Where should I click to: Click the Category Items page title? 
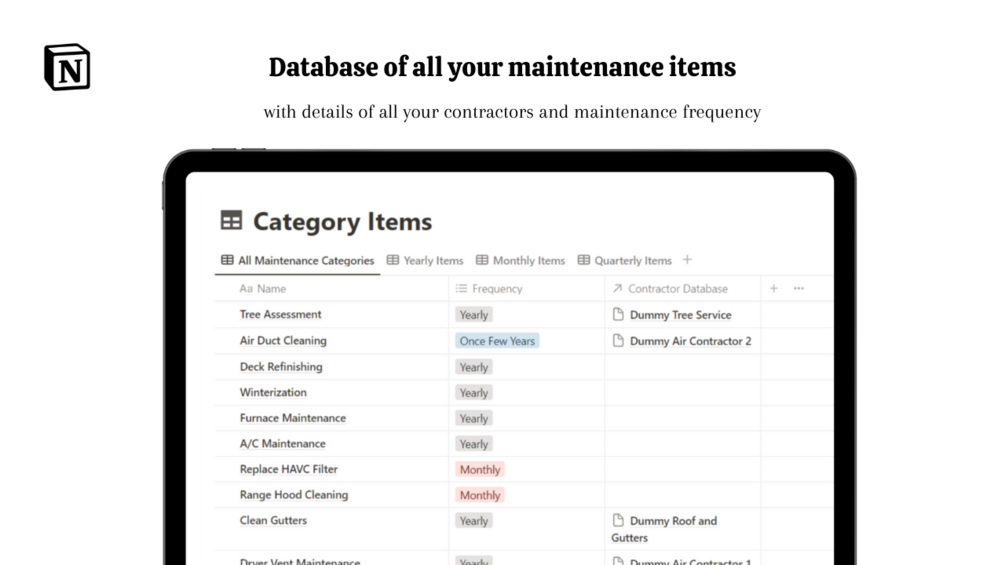pyautogui.click(x=342, y=221)
